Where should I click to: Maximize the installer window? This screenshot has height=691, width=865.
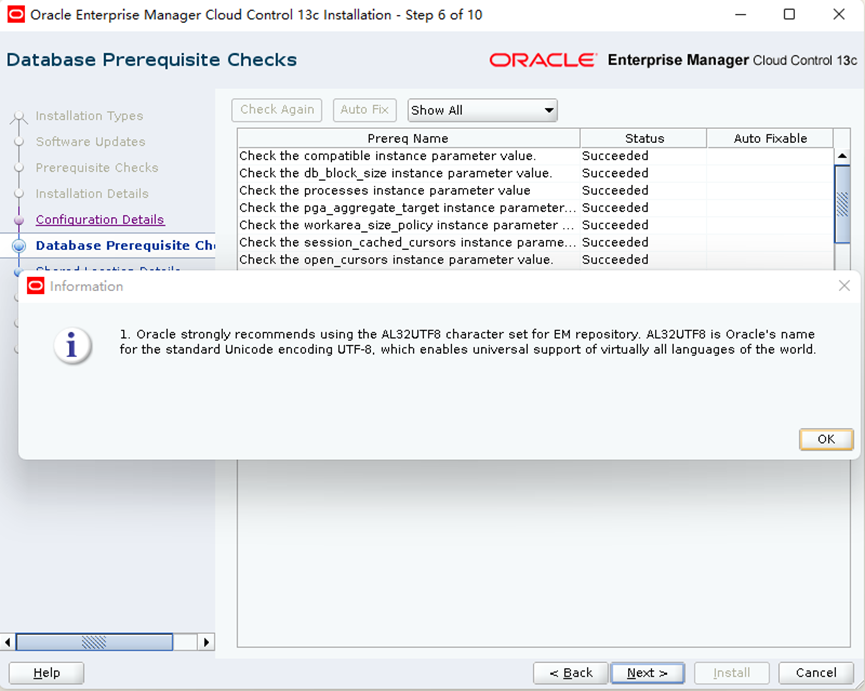pos(789,14)
